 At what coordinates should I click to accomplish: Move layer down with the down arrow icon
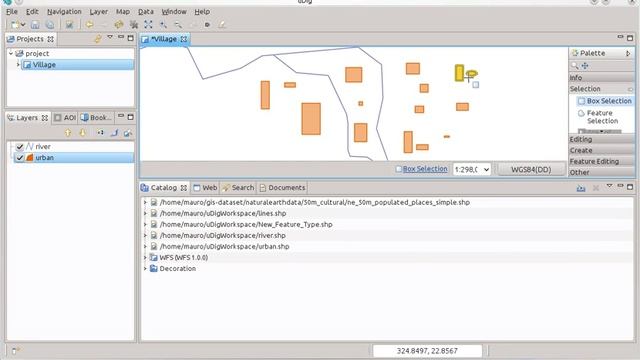coord(82,132)
